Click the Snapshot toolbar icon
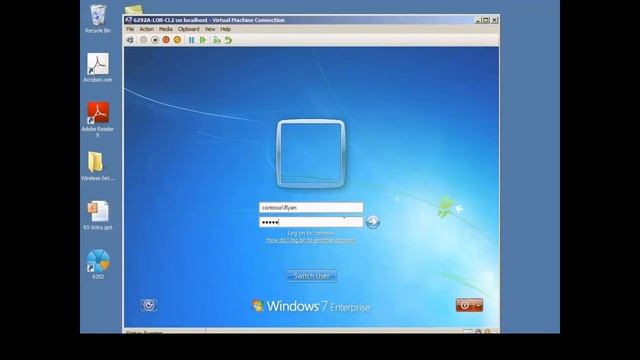Viewport: 640px width, 360px height. pyautogui.click(x=217, y=40)
